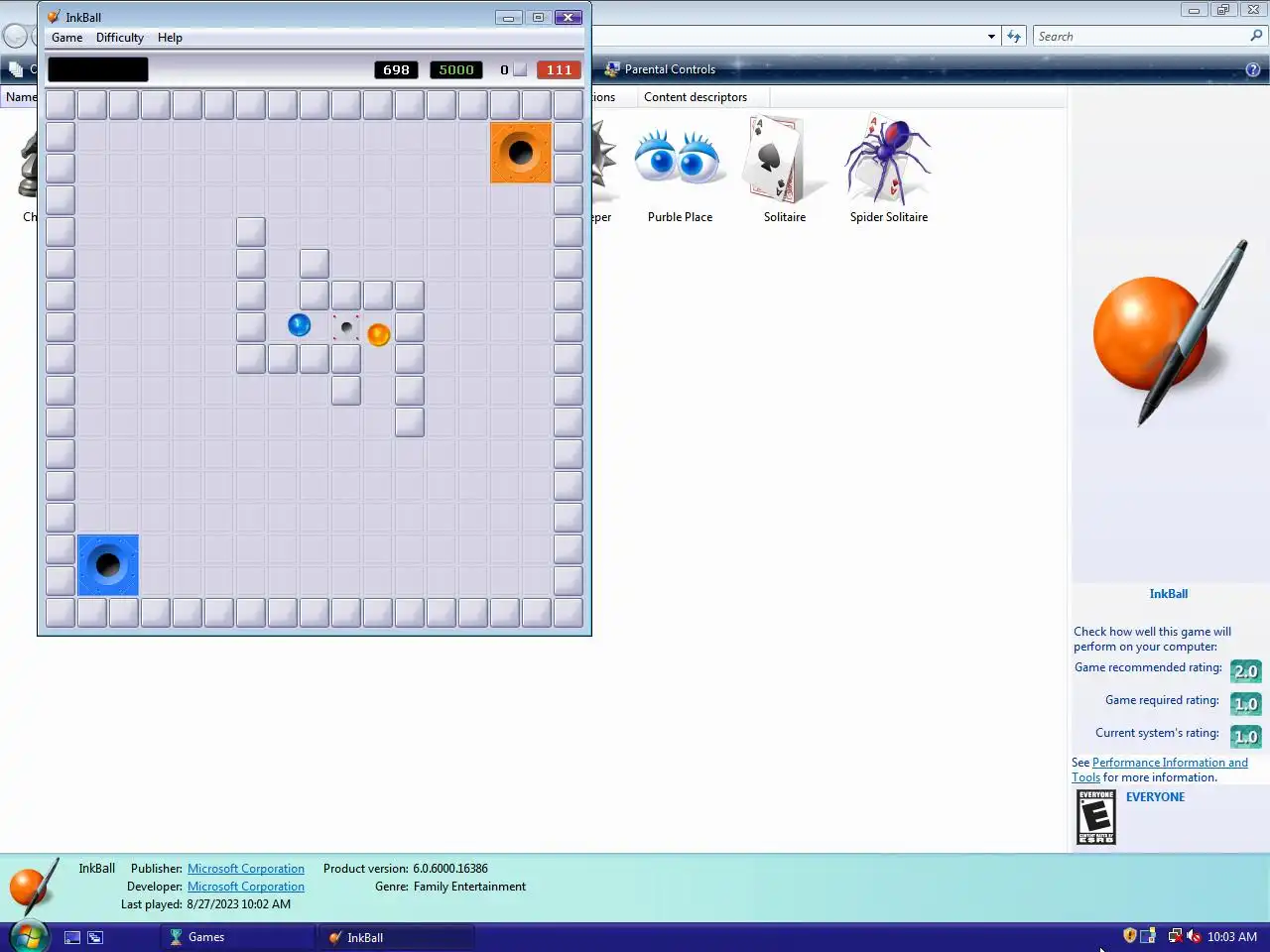Click the game required rating 1.0 badge
Screen dimensions: 1270x952
1245,704
